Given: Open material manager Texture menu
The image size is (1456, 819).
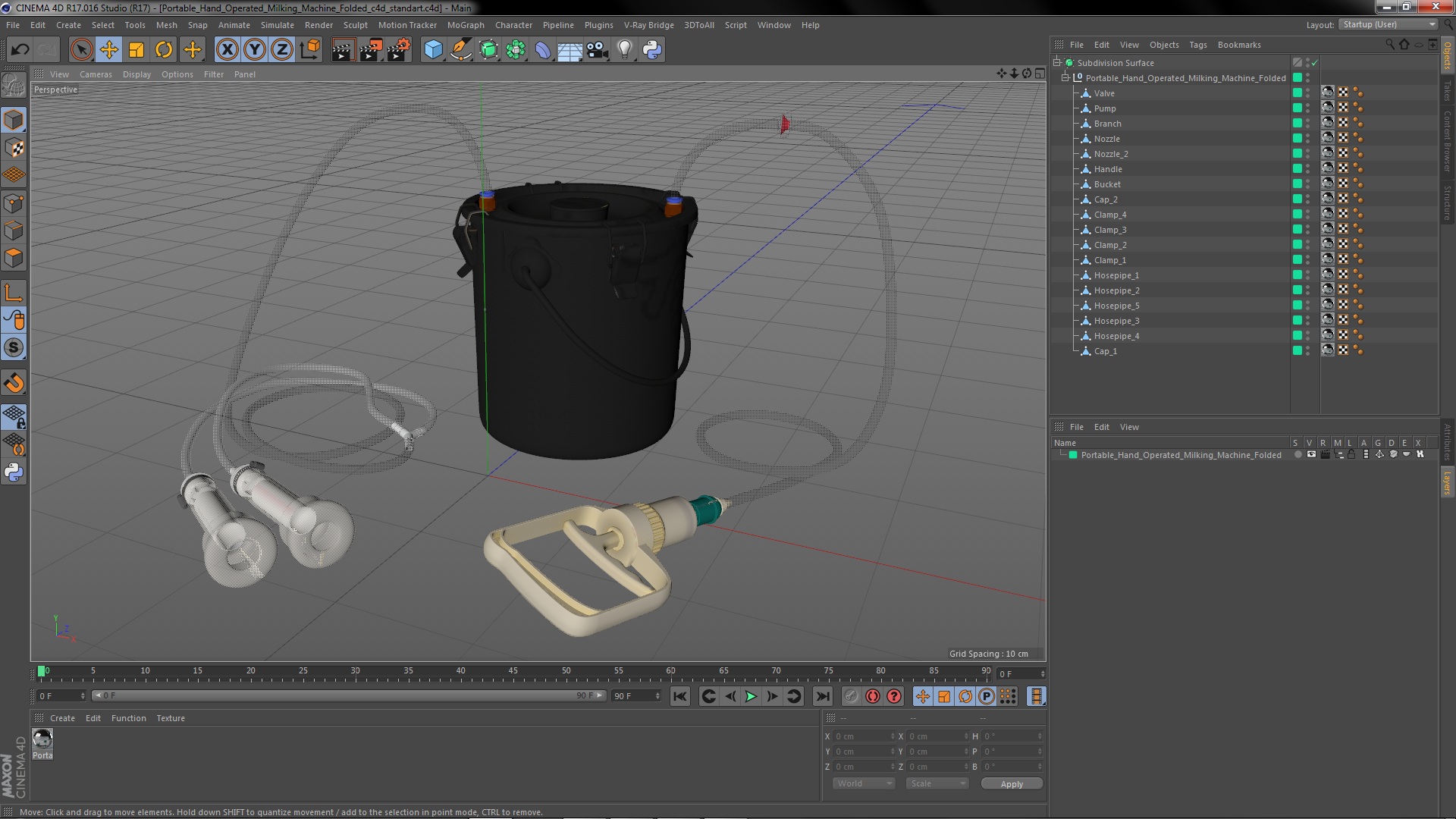Looking at the screenshot, I should click(171, 718).
